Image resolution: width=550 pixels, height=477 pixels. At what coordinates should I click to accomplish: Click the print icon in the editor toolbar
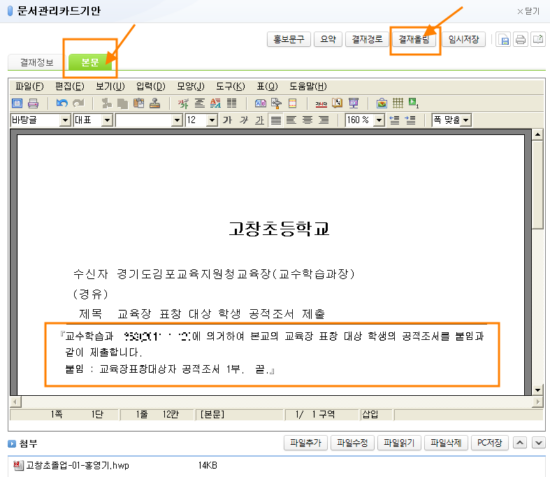pyautogui.click(x=33, y=103)
